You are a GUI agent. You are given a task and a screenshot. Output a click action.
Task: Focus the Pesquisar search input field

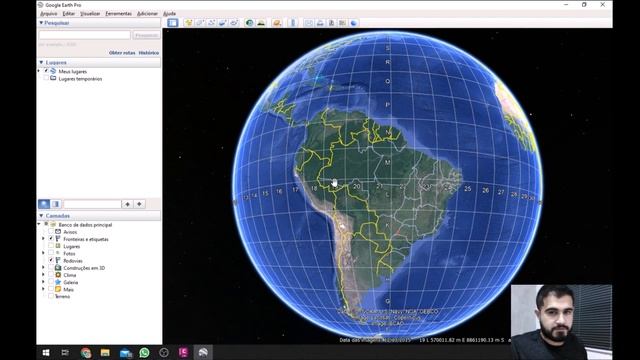84,36
